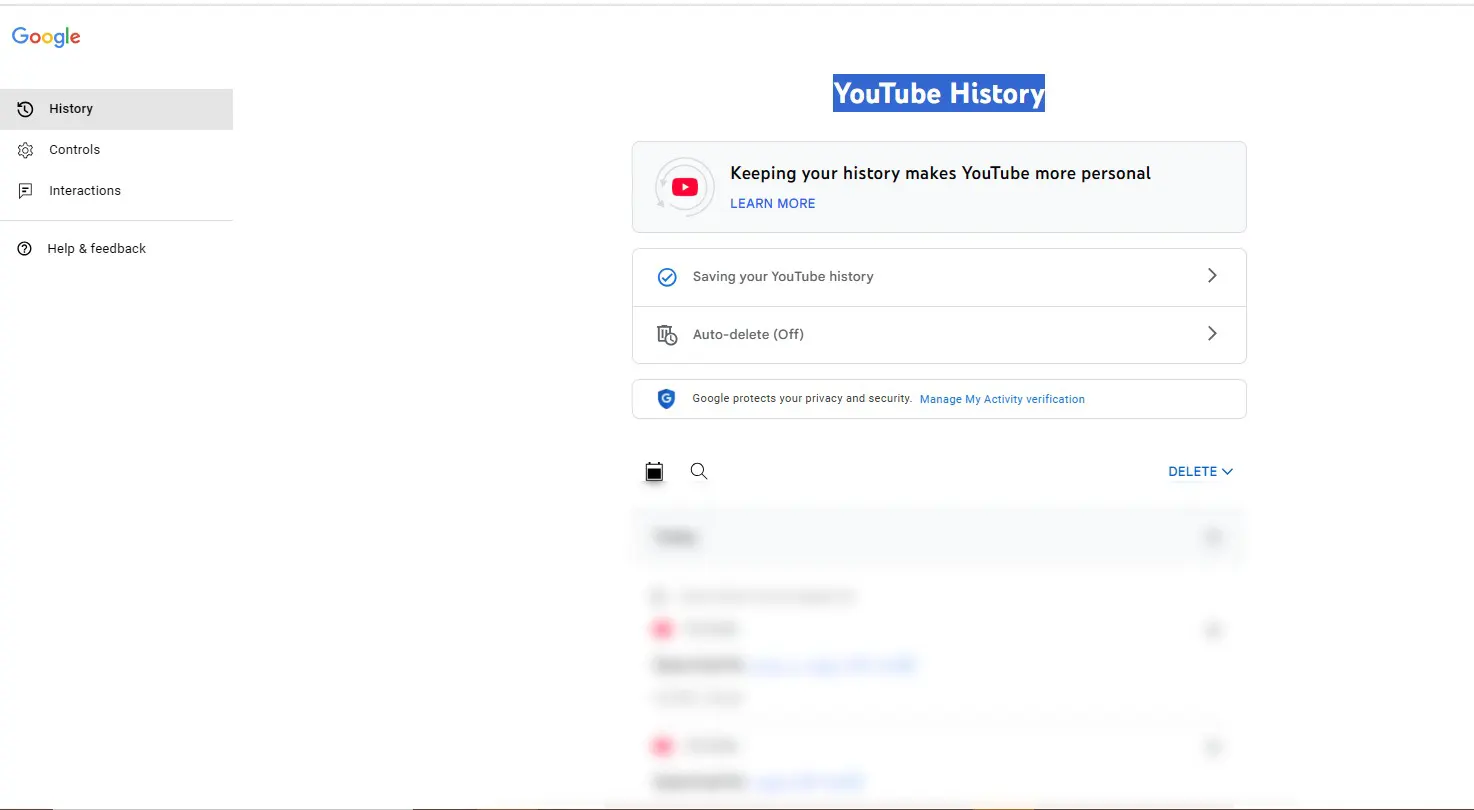Click the magnifying glass search icon
Viewport: 1474px width, 810px height.
[x=699, y=471]
